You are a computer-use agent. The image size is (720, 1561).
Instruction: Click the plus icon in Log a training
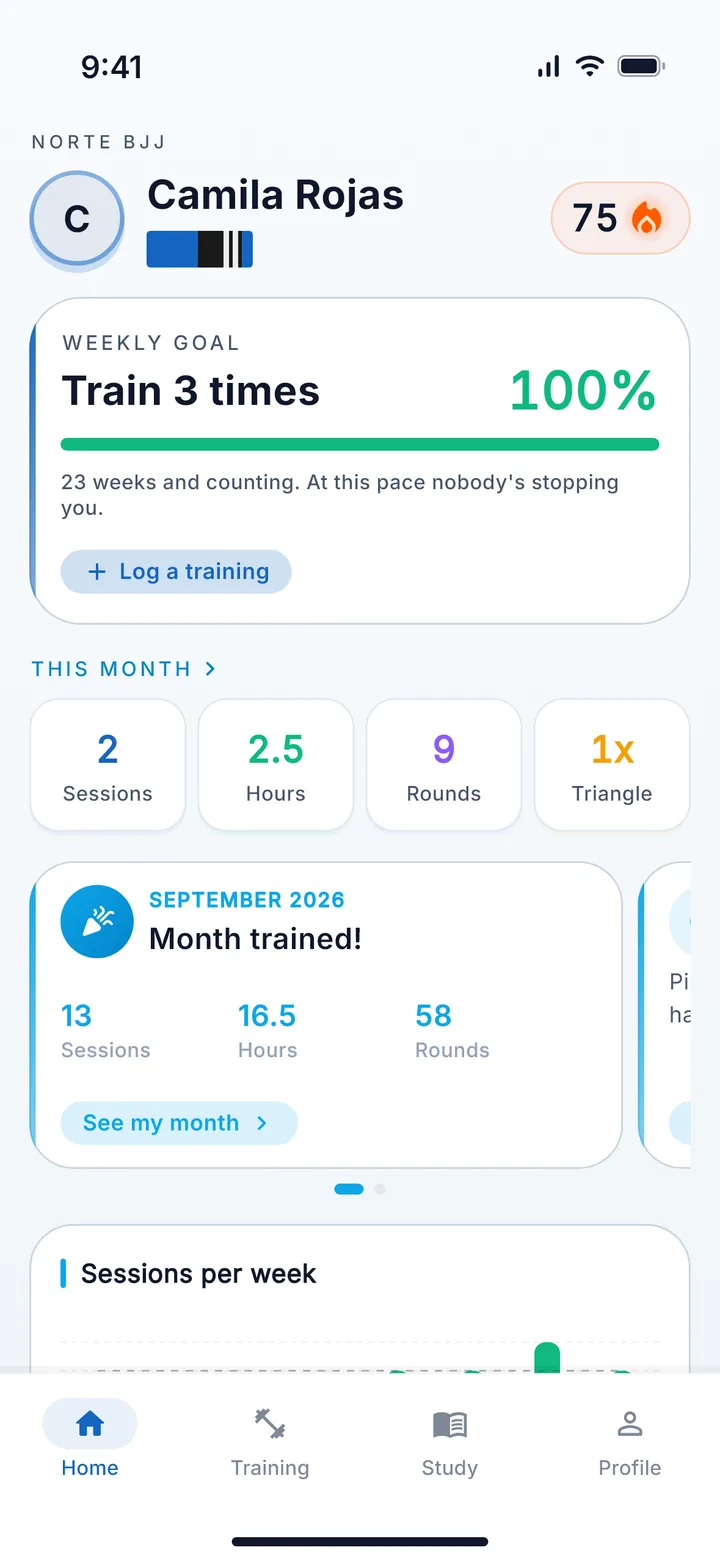tap(97, 572)
